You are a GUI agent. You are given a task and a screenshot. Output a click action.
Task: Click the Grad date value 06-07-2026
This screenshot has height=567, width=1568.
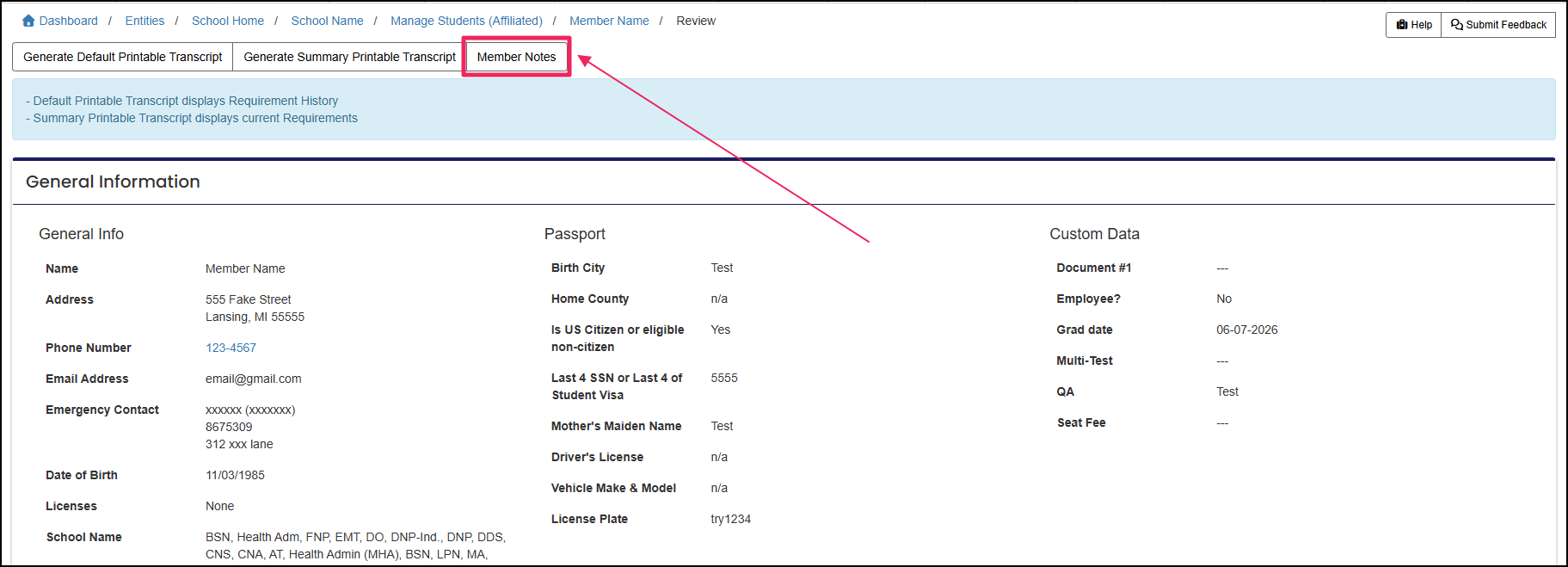[1246, 330]
